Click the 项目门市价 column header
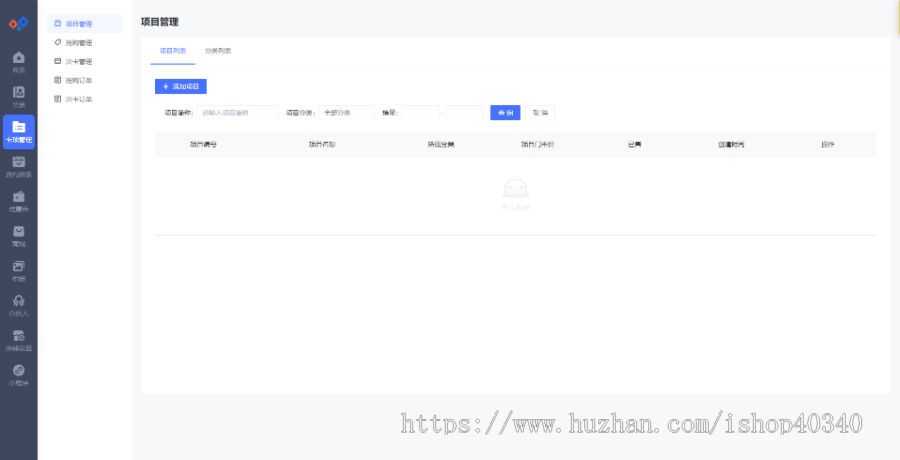Screen dimensions: 900x460 pos(537,145)
